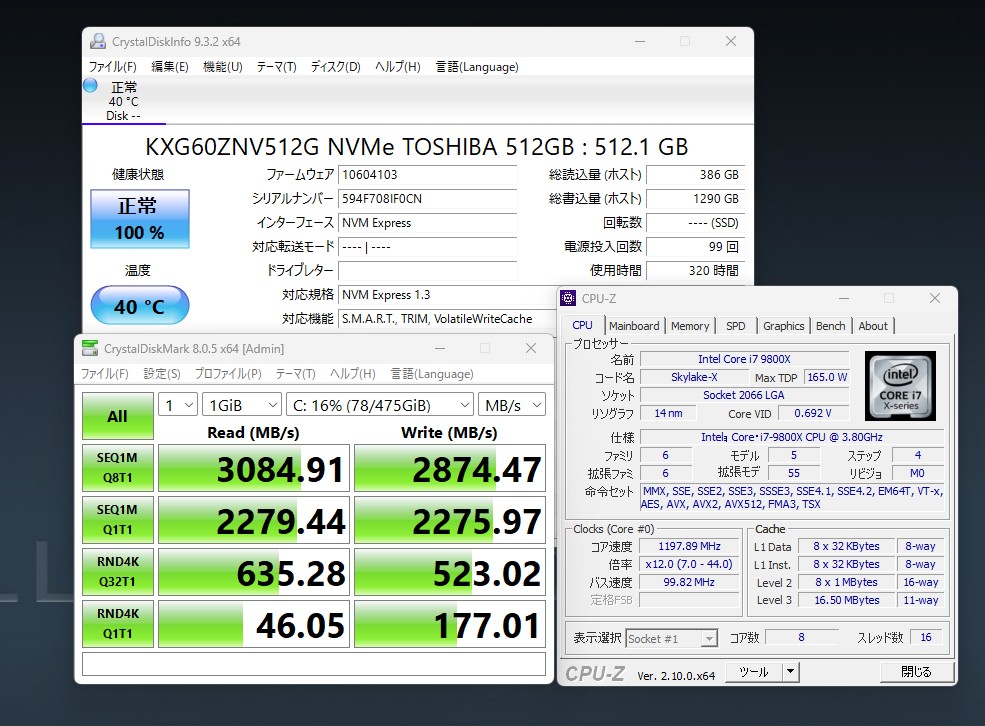Switch to the About tab in CPU-Z
985x726 pixels.
point(873,326)
